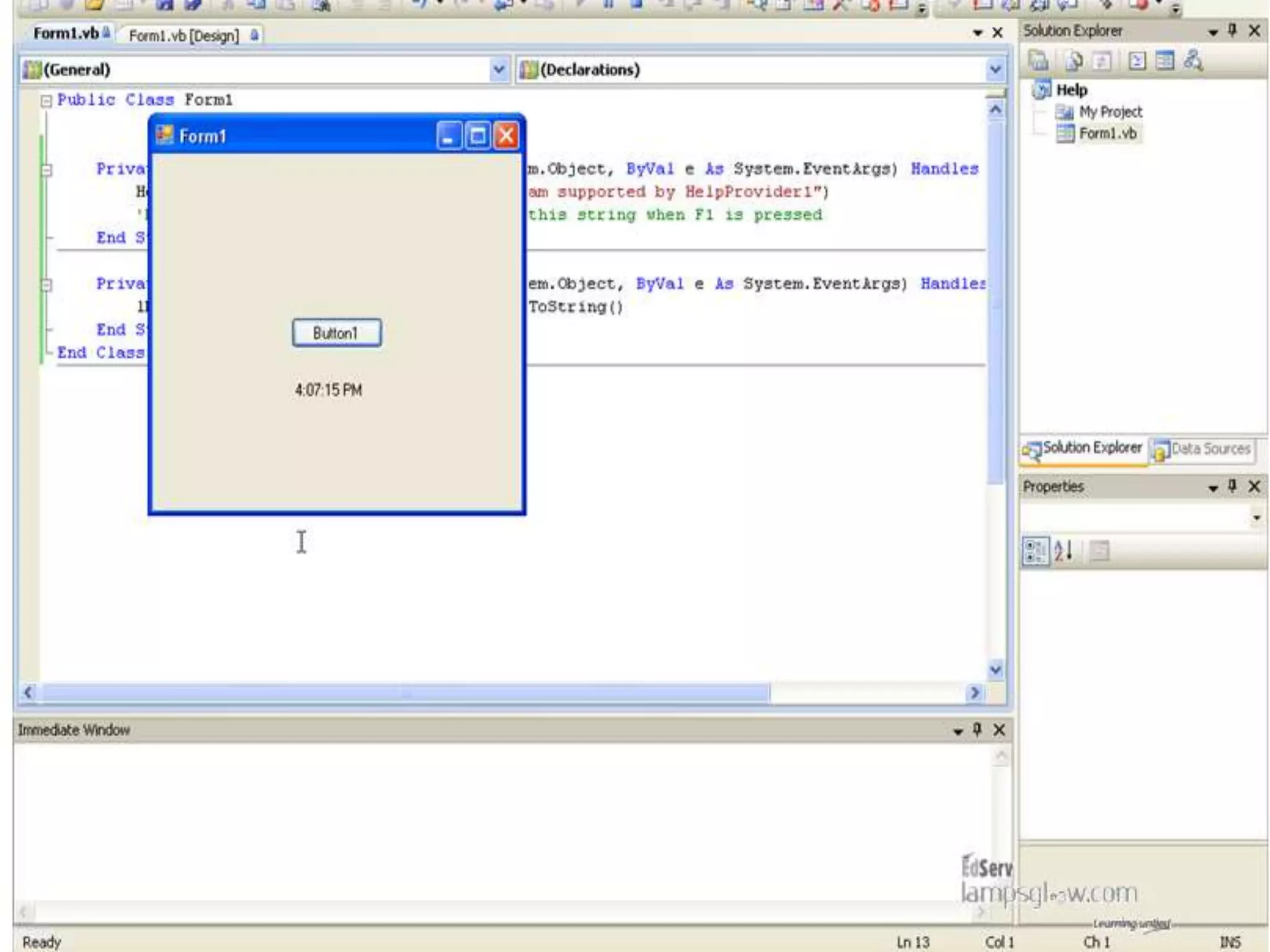Viewport: 1270px width, 952px height.
Task: Open the Properties object selector dropdown
Action: point(1256,517)
